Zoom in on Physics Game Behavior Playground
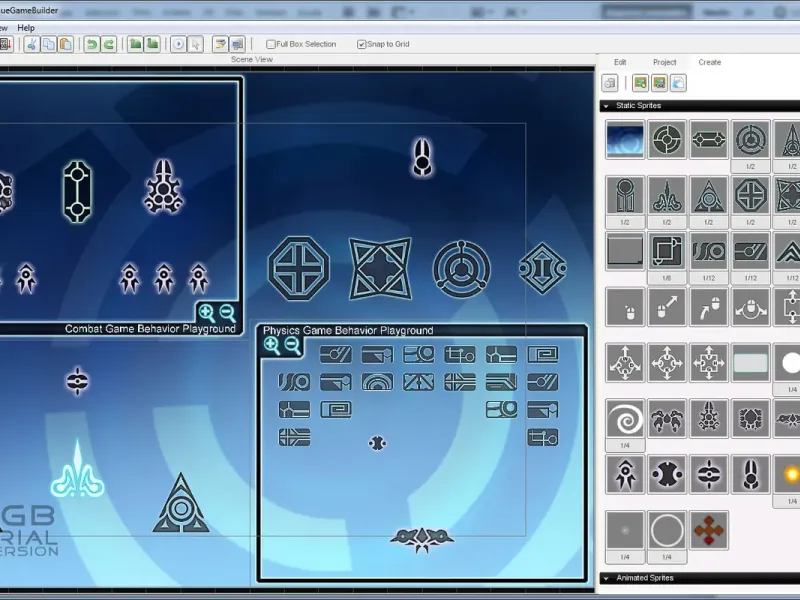Screen dimensions: 800x600 (x=271, y=345)
